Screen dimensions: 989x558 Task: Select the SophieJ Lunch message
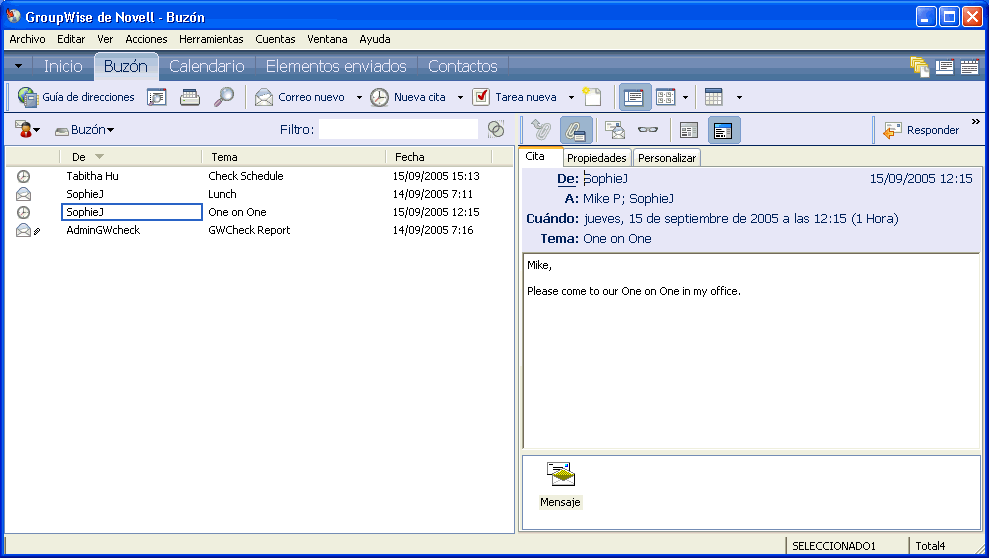[259, 194]
